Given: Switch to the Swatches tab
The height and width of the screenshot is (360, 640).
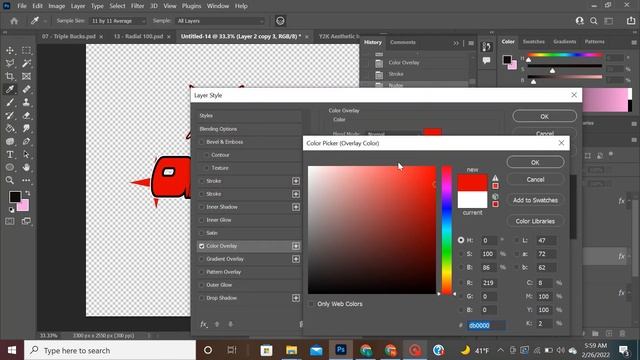Looking at the screenshot, I should click(533, 42).
